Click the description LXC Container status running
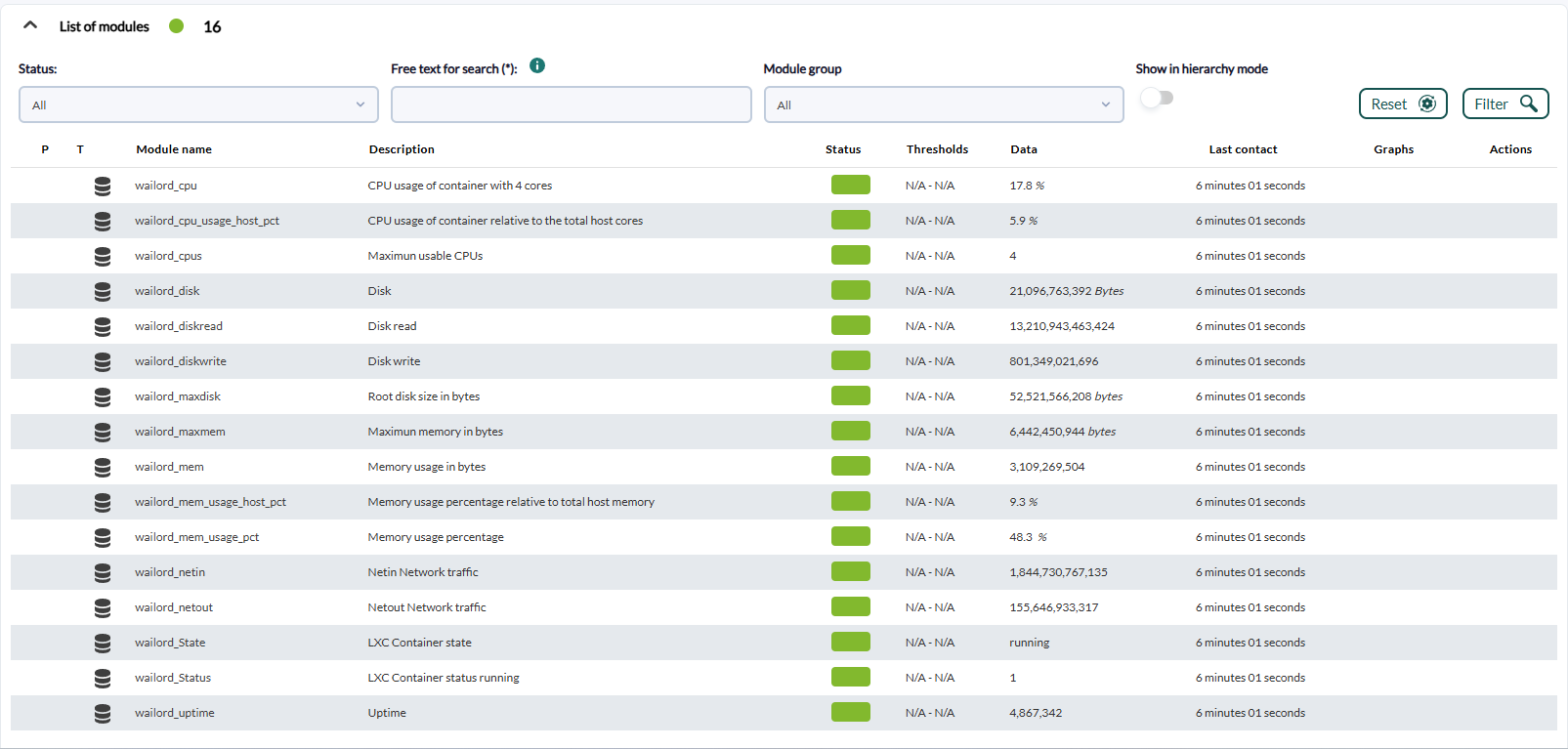 point(444,678)
